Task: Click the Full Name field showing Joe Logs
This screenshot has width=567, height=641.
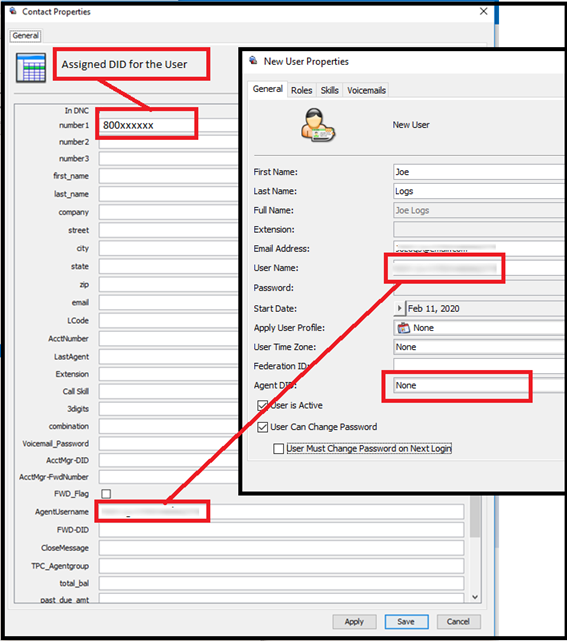Action: (479, 211)
